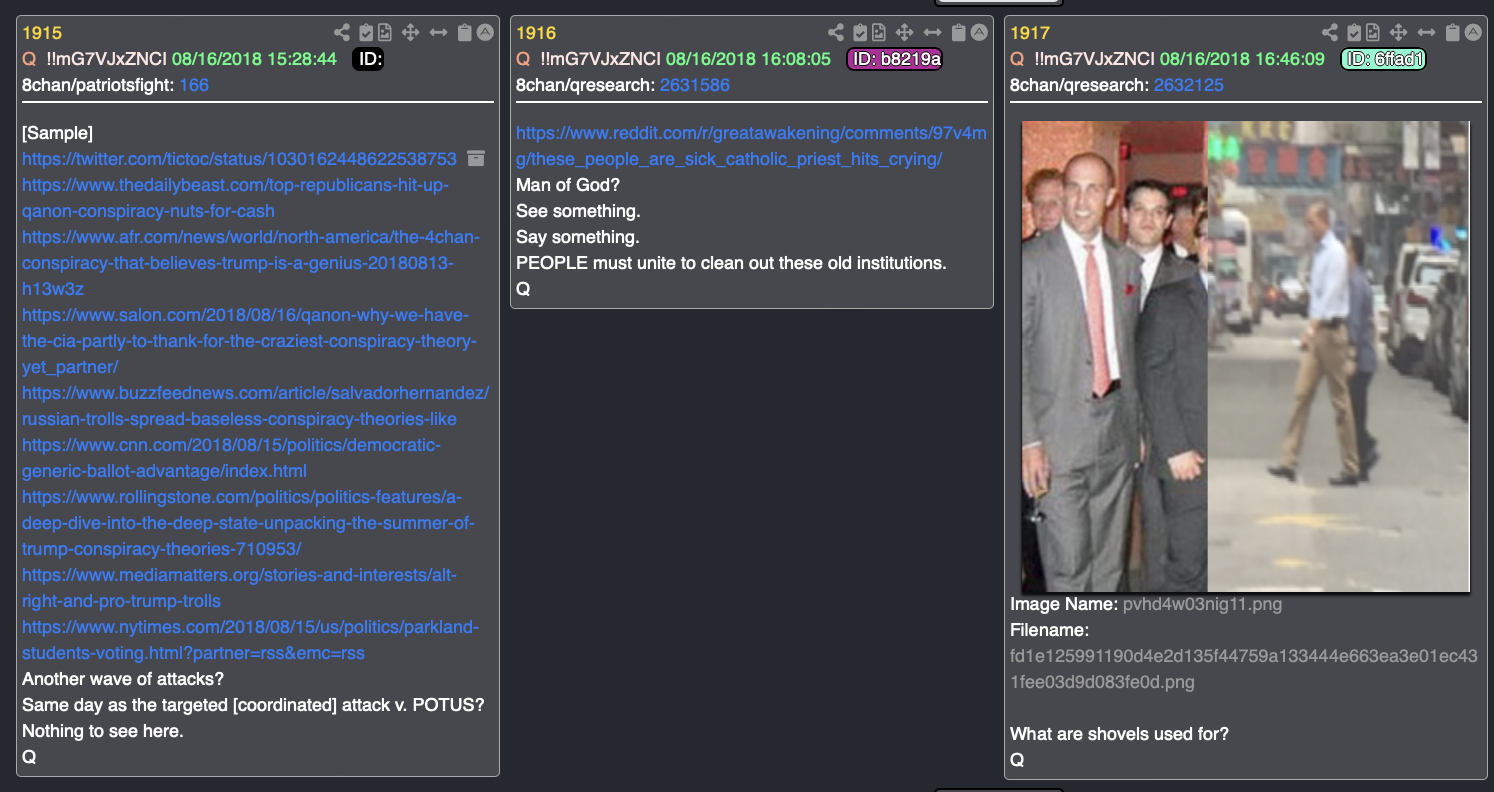Viewport: 1494px width, 792px height.
Task: Click the clipboard-check icon on post 1916
Action: click(x=859, y=33)
